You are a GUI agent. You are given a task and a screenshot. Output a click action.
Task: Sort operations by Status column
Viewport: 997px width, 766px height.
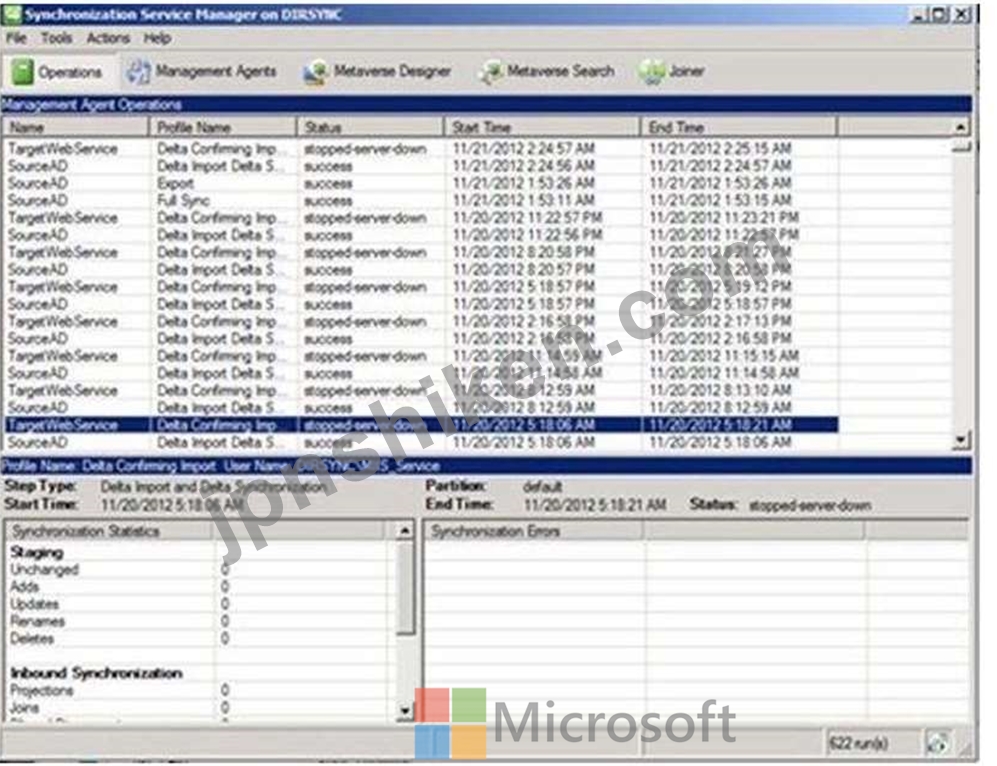(x=370, y=127)
